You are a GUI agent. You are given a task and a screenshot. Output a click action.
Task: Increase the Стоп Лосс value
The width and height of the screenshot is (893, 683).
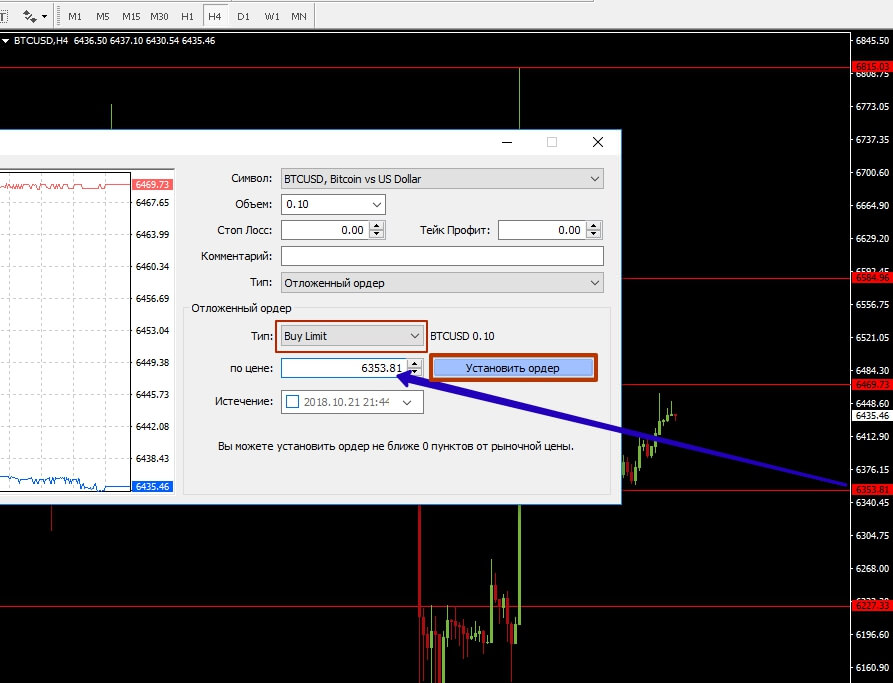coord(376,226)
